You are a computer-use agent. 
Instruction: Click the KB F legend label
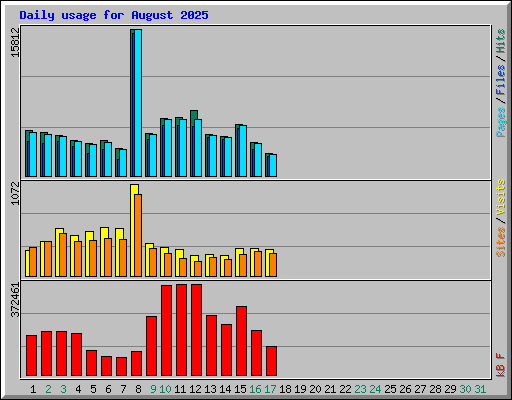pos(501,365)
